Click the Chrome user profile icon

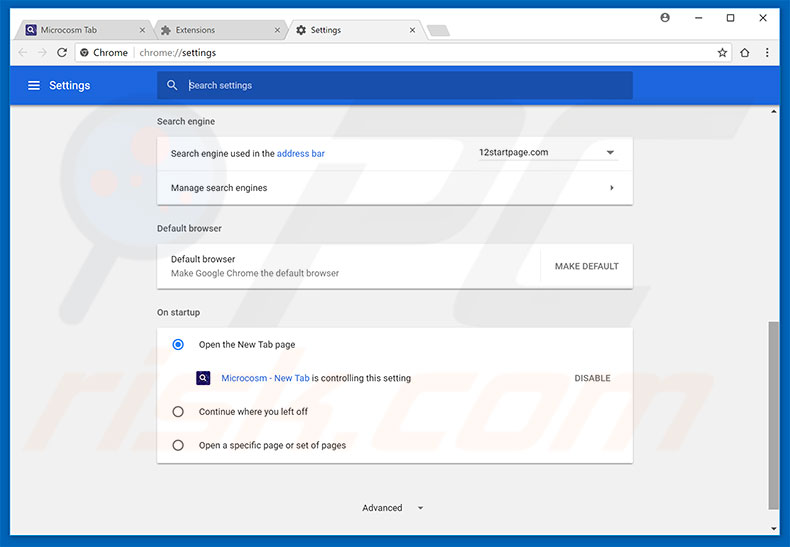(665, 18)
